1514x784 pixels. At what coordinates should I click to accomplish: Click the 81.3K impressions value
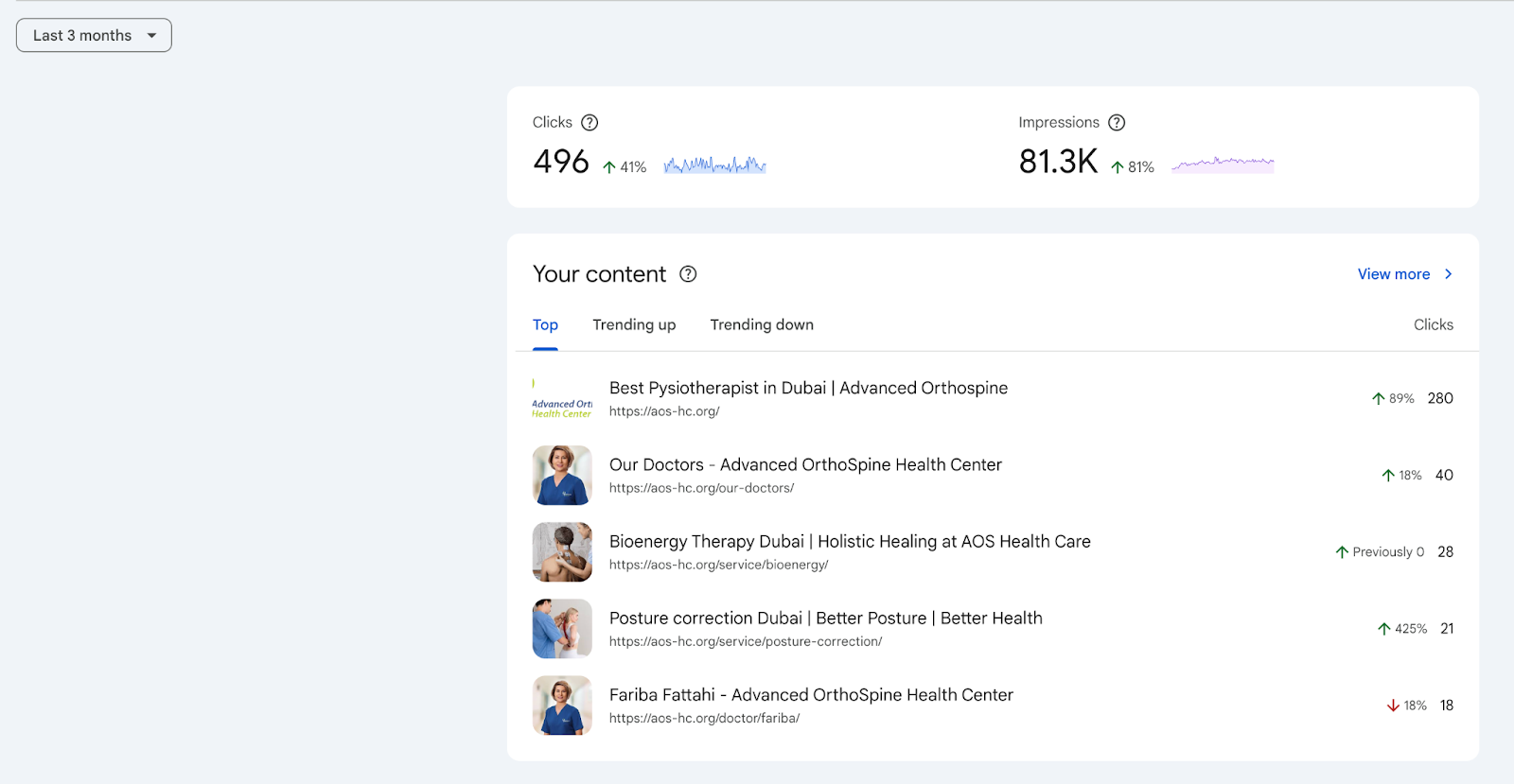click(1058, 162)
